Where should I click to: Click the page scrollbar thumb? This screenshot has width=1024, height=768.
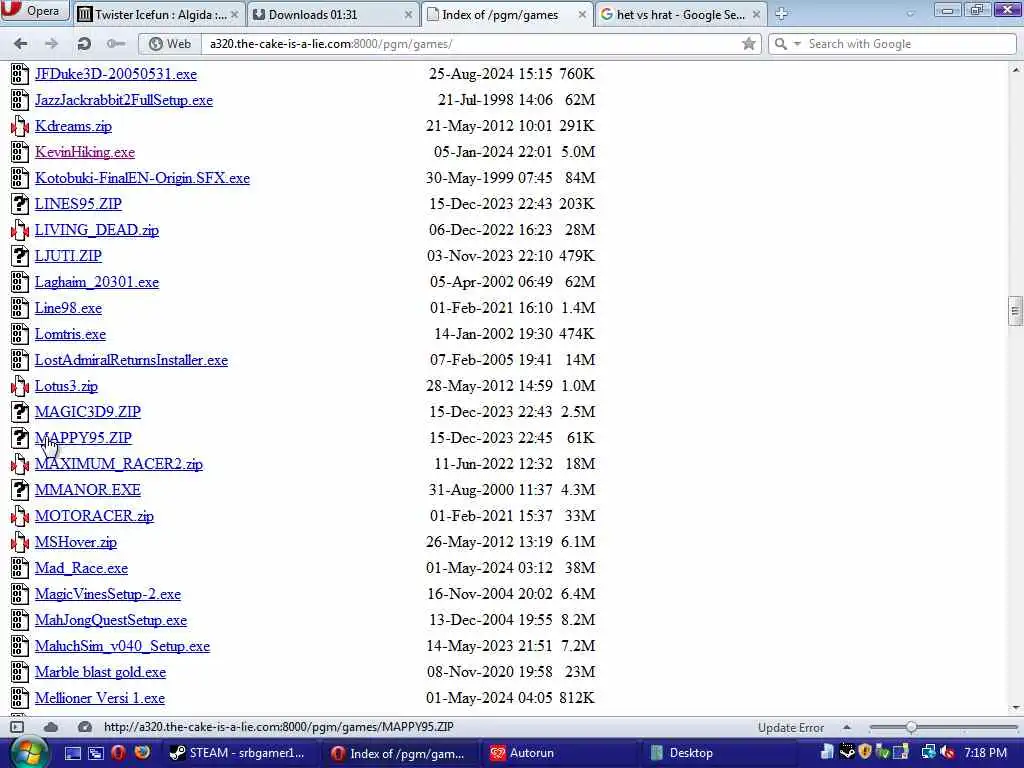pos(1015,311)
